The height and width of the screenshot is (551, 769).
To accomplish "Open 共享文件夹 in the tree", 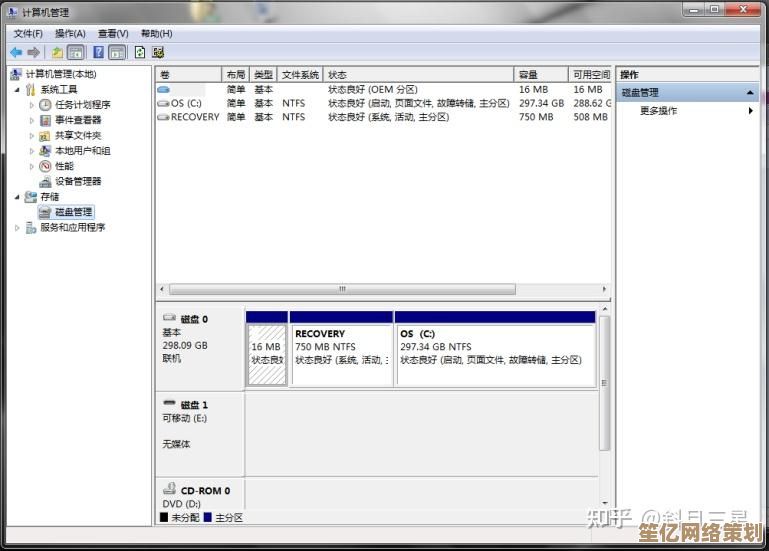I will (x=78, y=135).
